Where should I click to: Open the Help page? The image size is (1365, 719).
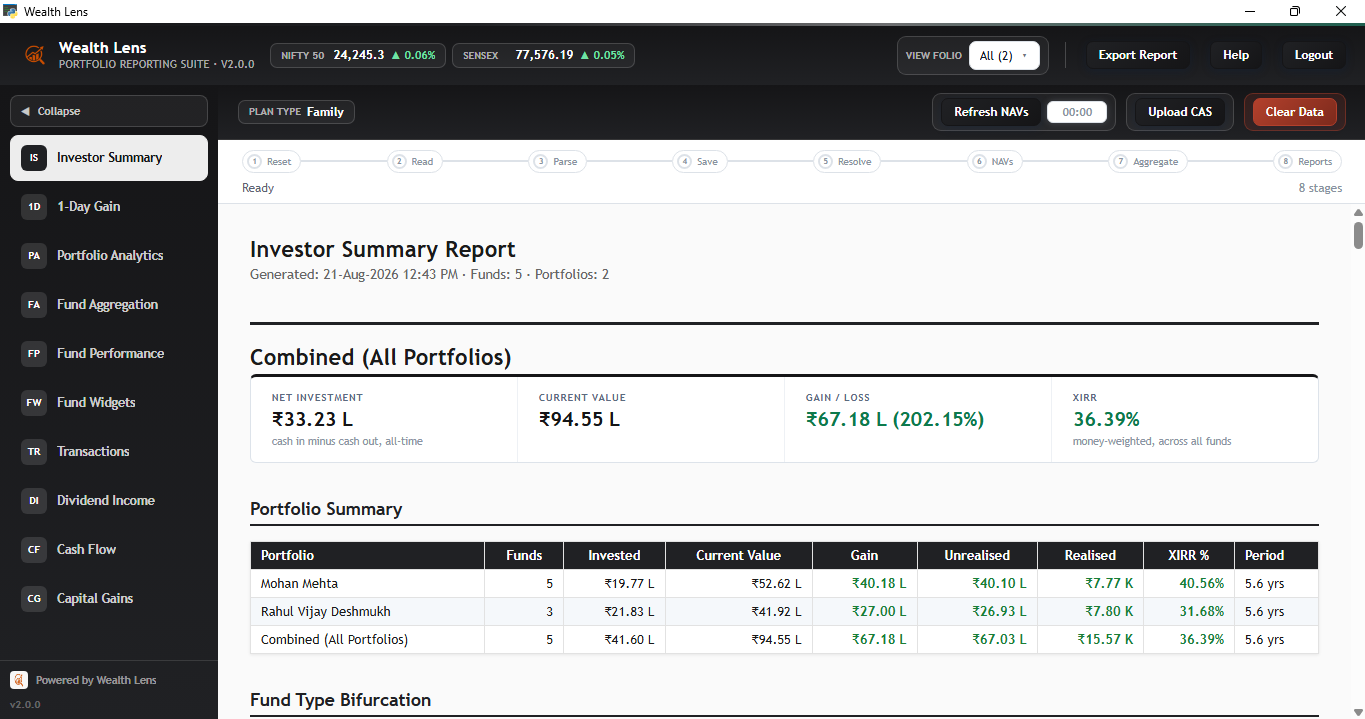pyautogui.click(x=1236, y=55)
